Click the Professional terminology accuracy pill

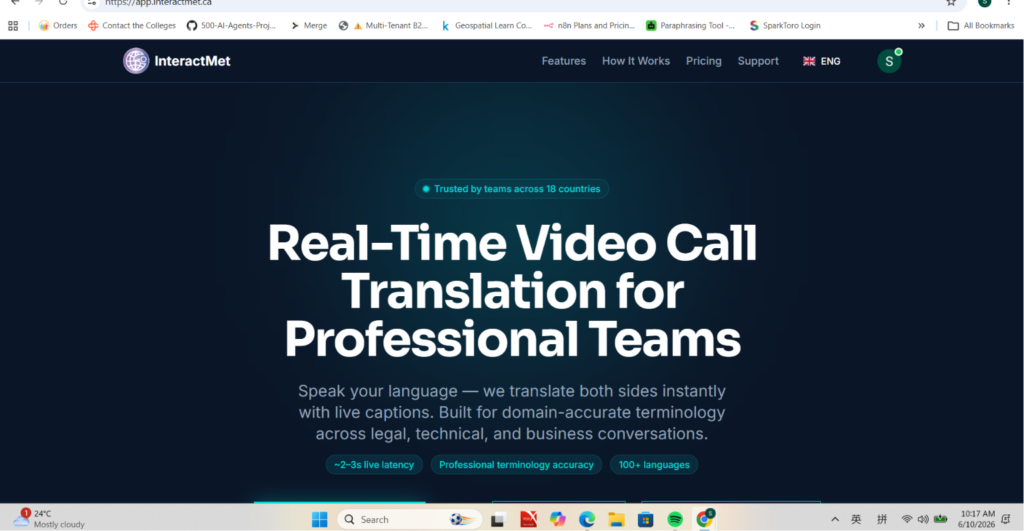coord(516,464)
